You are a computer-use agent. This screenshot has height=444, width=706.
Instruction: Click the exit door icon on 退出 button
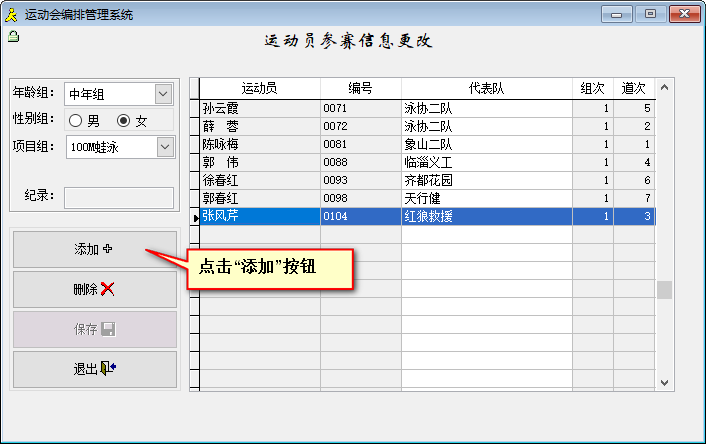point(108,369)
